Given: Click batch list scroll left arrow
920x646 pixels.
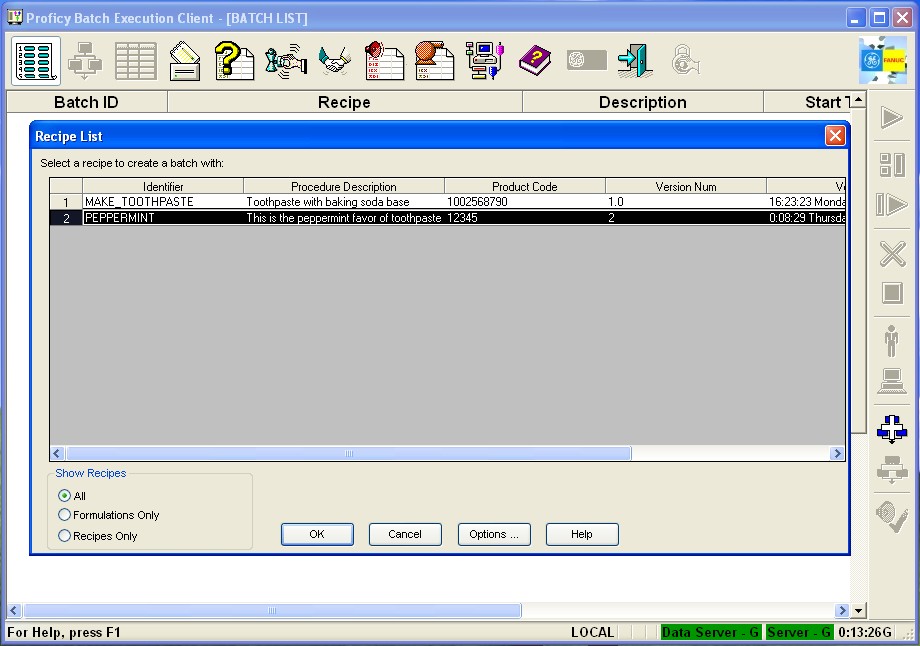Looking at the screenshot, I should [15, 610].
